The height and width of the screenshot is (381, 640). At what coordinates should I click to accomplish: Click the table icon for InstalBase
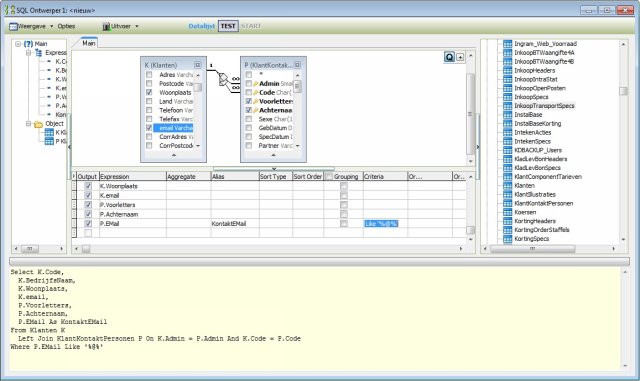[x=507, y=115]
